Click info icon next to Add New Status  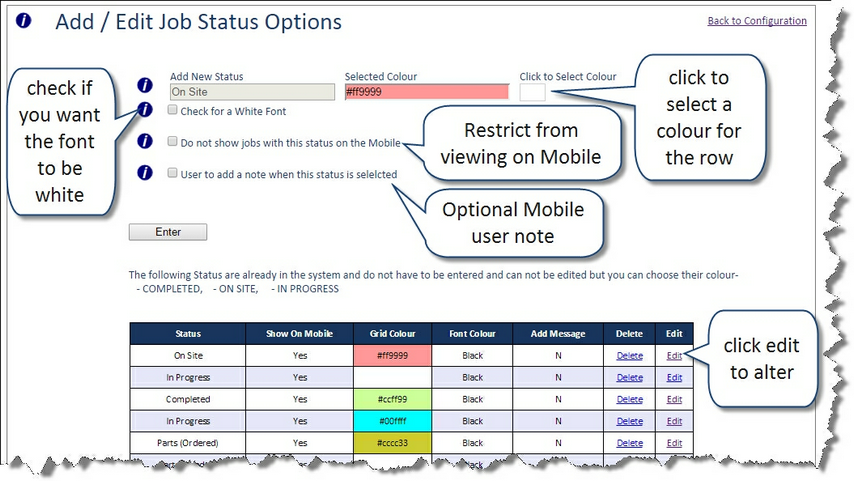(145, 85)
